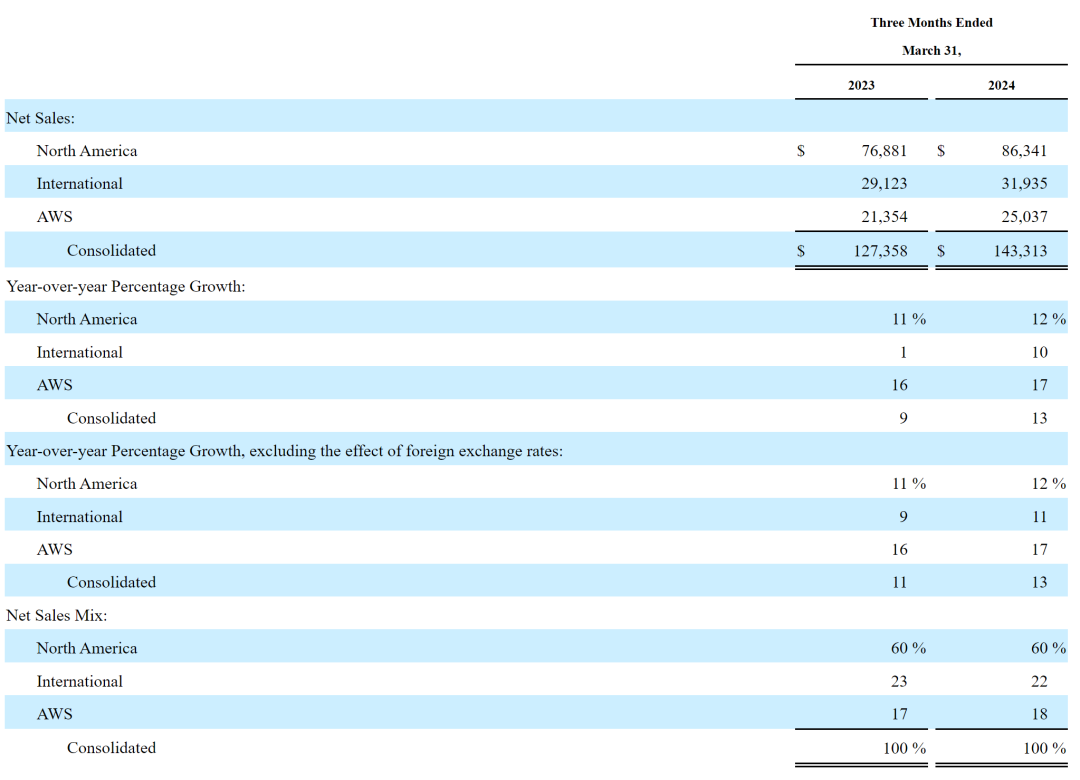This screenshot has height=780, width=1080.
Task: Select International mix value 23
Action: [899, 681]
